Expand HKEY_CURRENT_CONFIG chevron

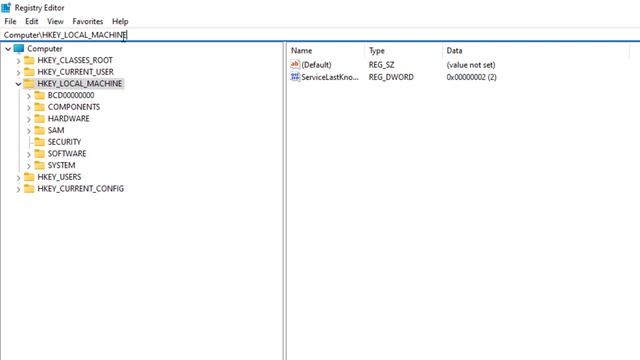(18, 189)
